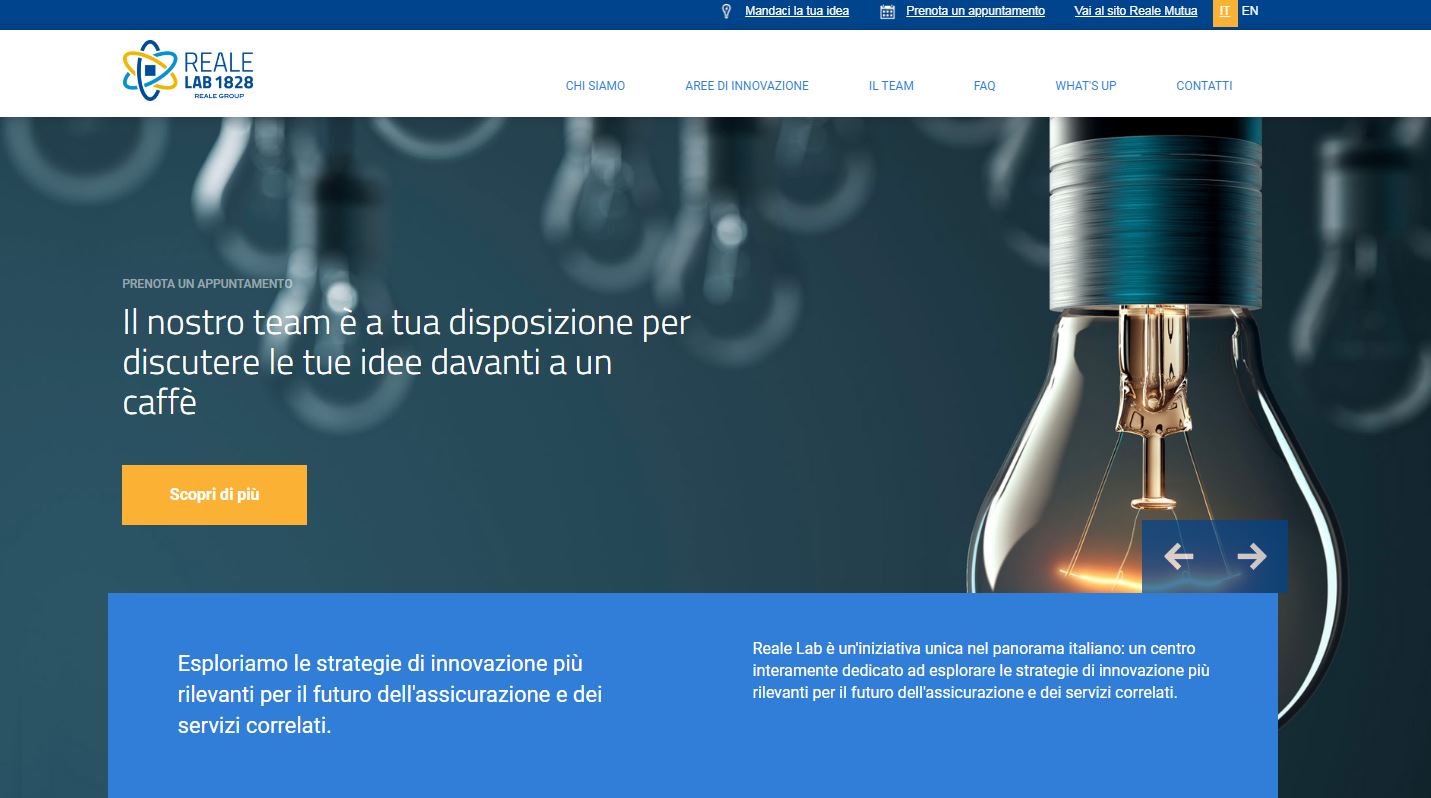The image size is (1431, 798).
Task: Click the lightbulb icon beside Mandaci la tua idea
Action: click(x=727, y=12)
